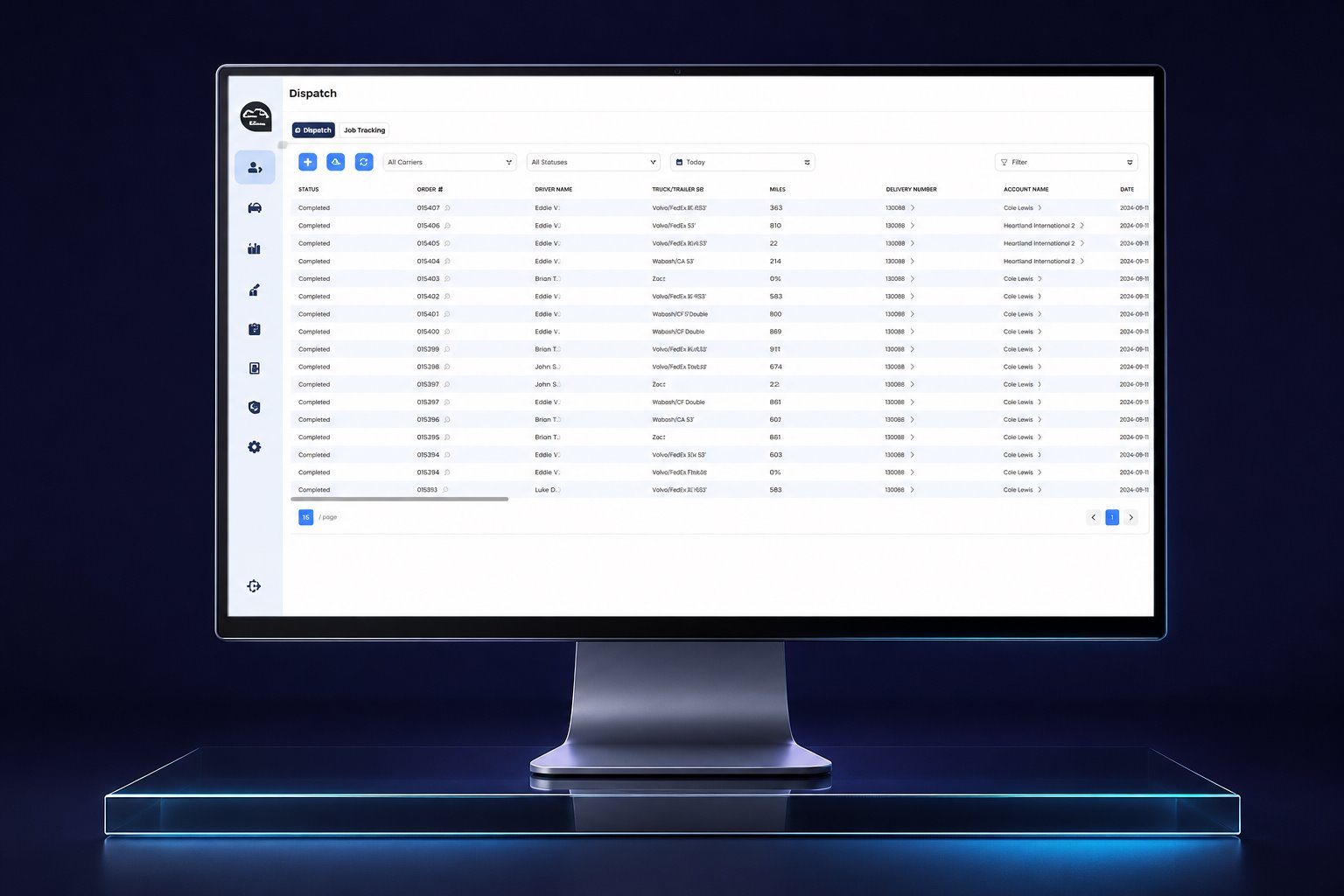Open the settings gear sidebar icon
This screenshot has height=896, width=1344.
coord(255,447)
